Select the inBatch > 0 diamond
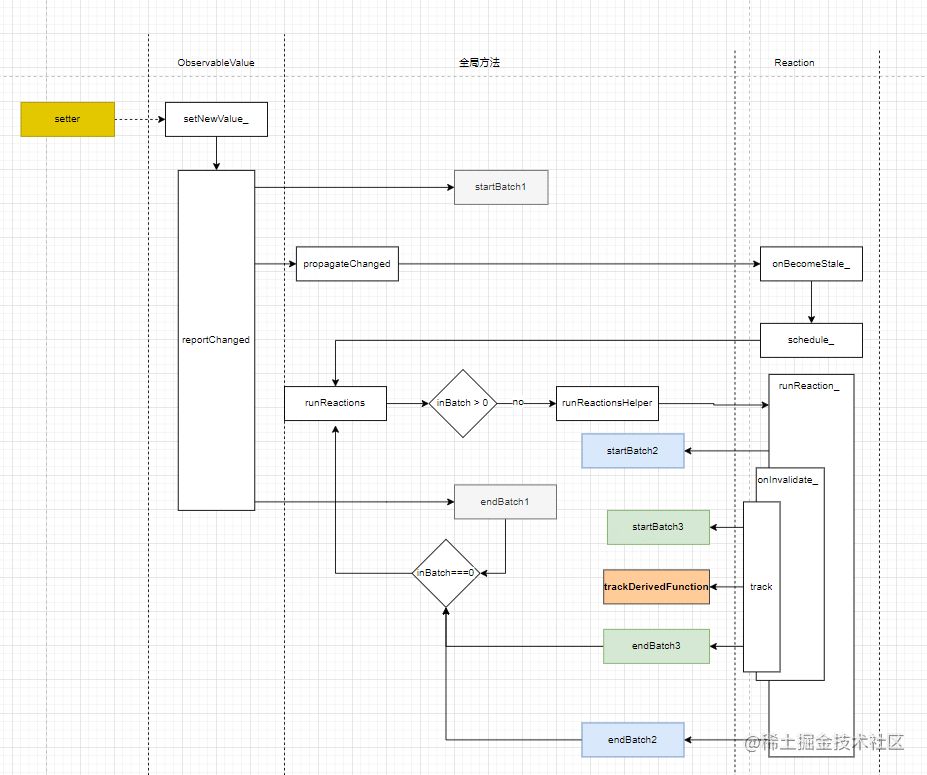The width and height of the screenshot is (927, 775). click(x=462, y=403)
